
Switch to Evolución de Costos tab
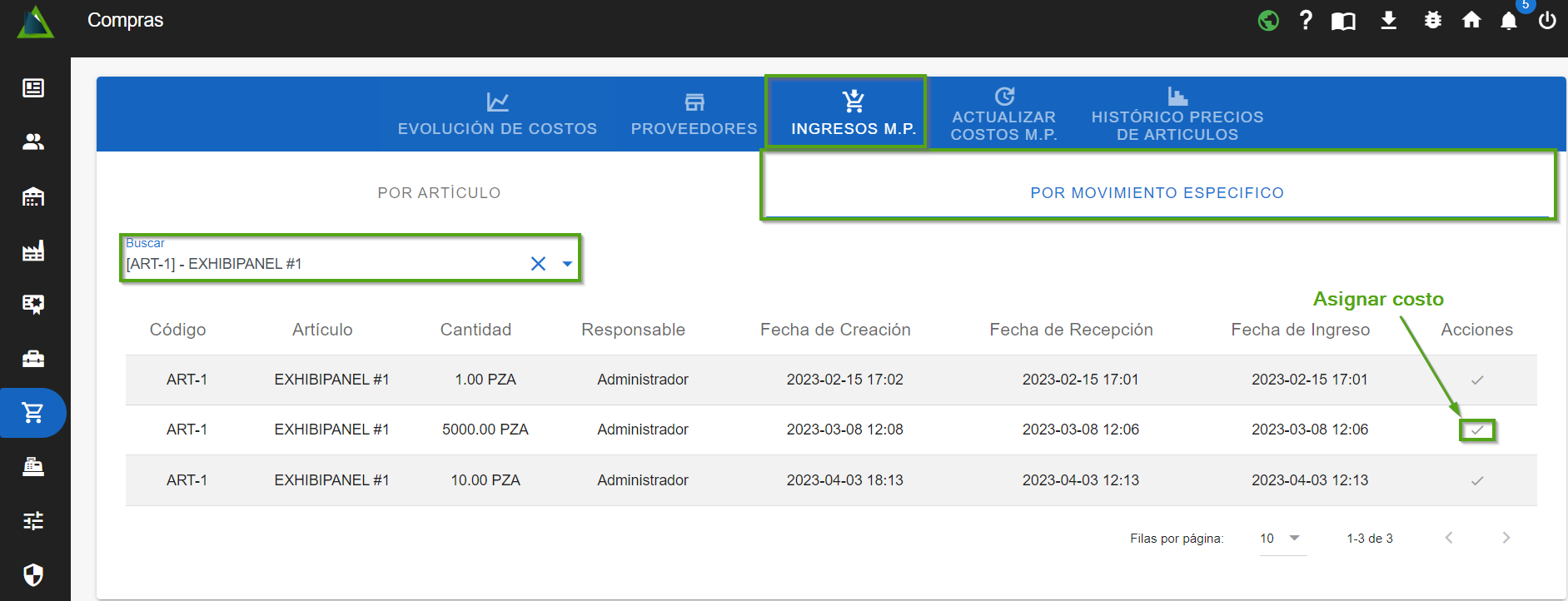point(497,114)
